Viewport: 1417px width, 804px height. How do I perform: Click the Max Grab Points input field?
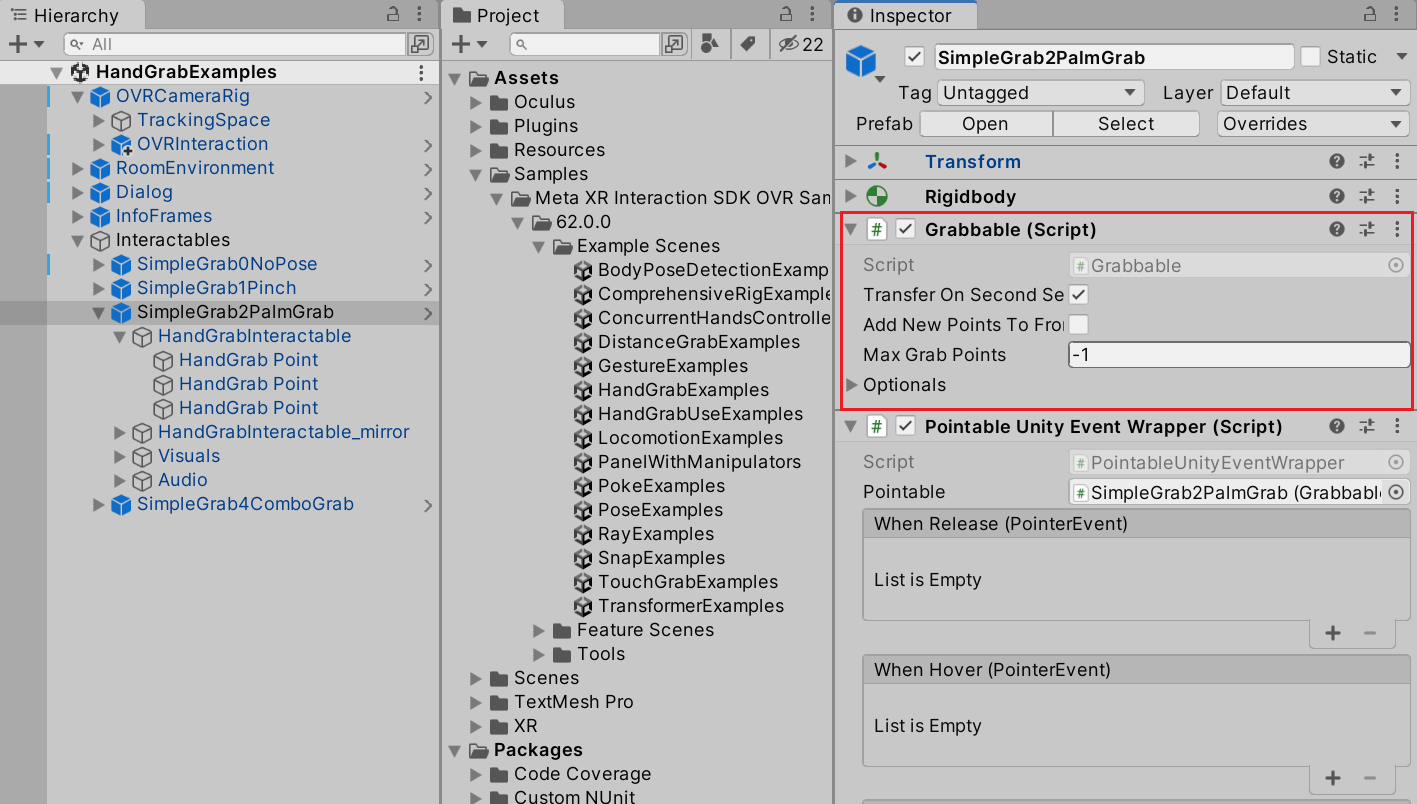pos(1239,355)
